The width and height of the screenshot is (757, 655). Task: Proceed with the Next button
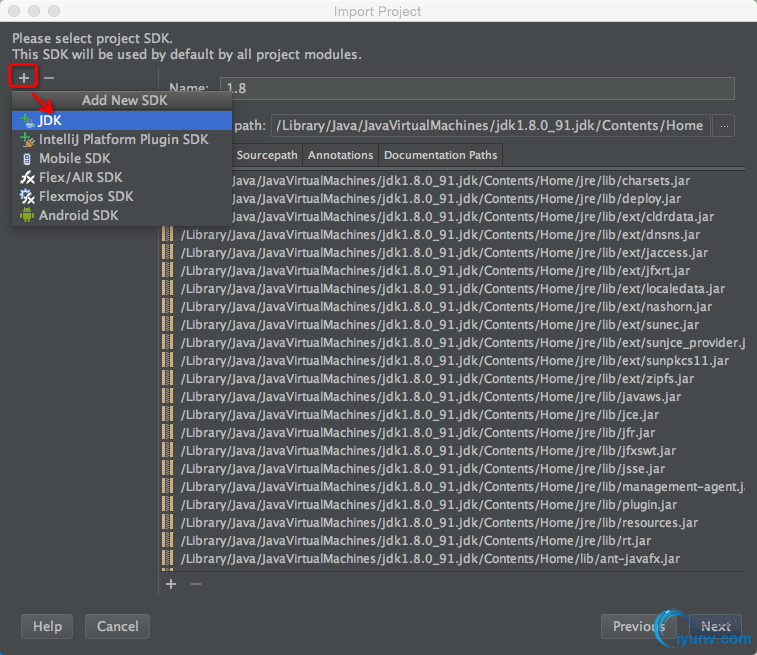click(x=715, y=627)
